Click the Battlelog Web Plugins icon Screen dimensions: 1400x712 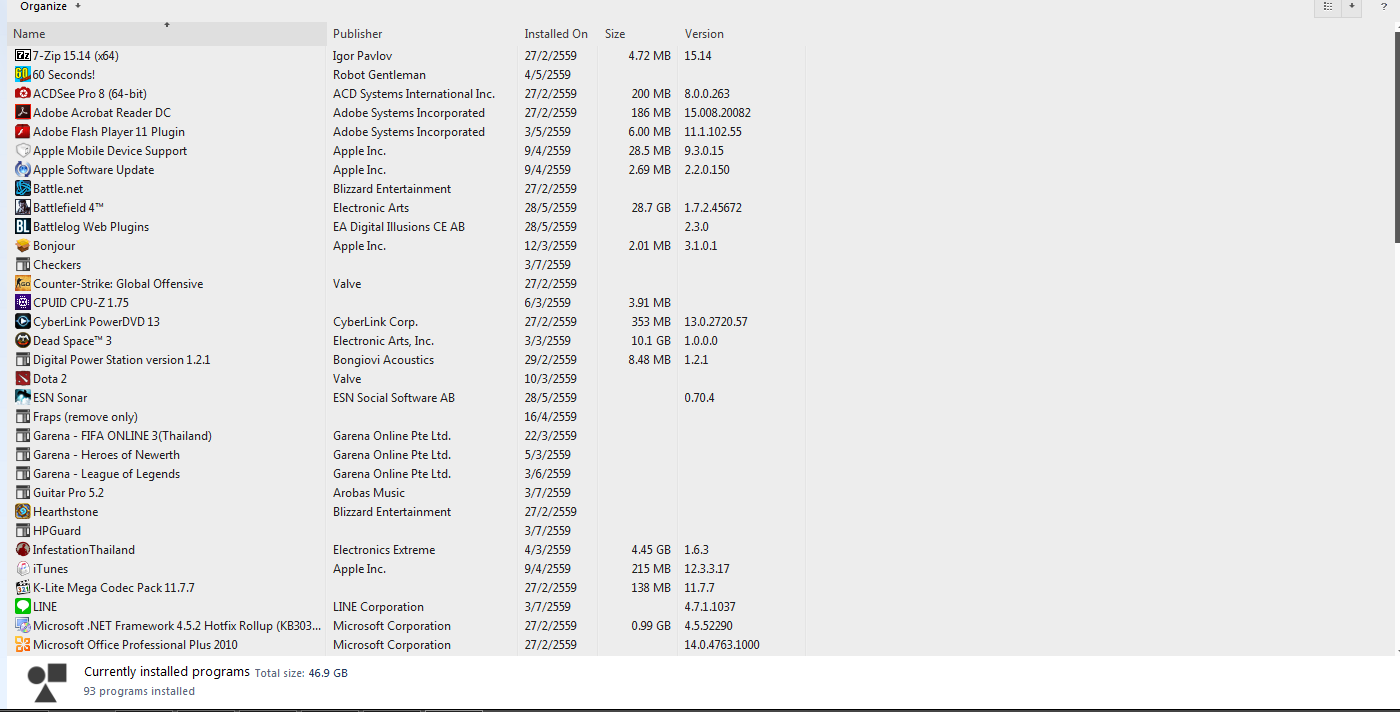(x=23, y=227)
